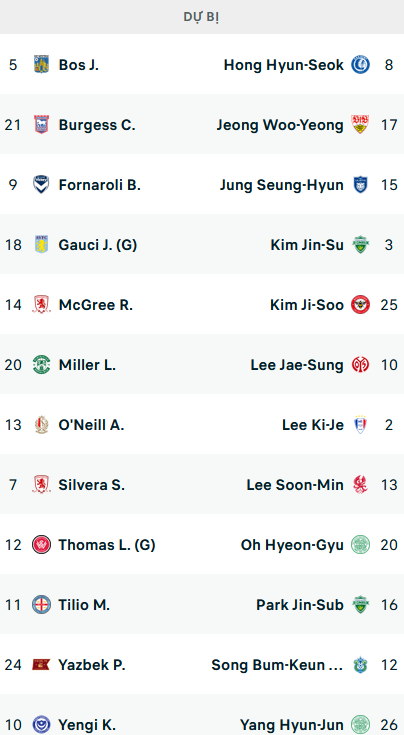The height and width of the screenshot is (735, 404).
Task: Select the truncated Song Bum-Keun name
Action: pos(277,665)
